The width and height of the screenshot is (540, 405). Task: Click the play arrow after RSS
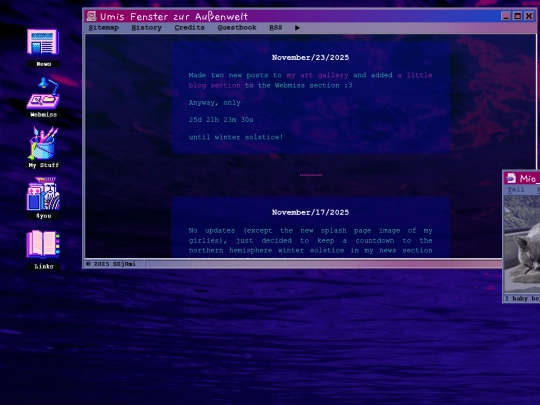pyautogui.click(x=297, y=28)
